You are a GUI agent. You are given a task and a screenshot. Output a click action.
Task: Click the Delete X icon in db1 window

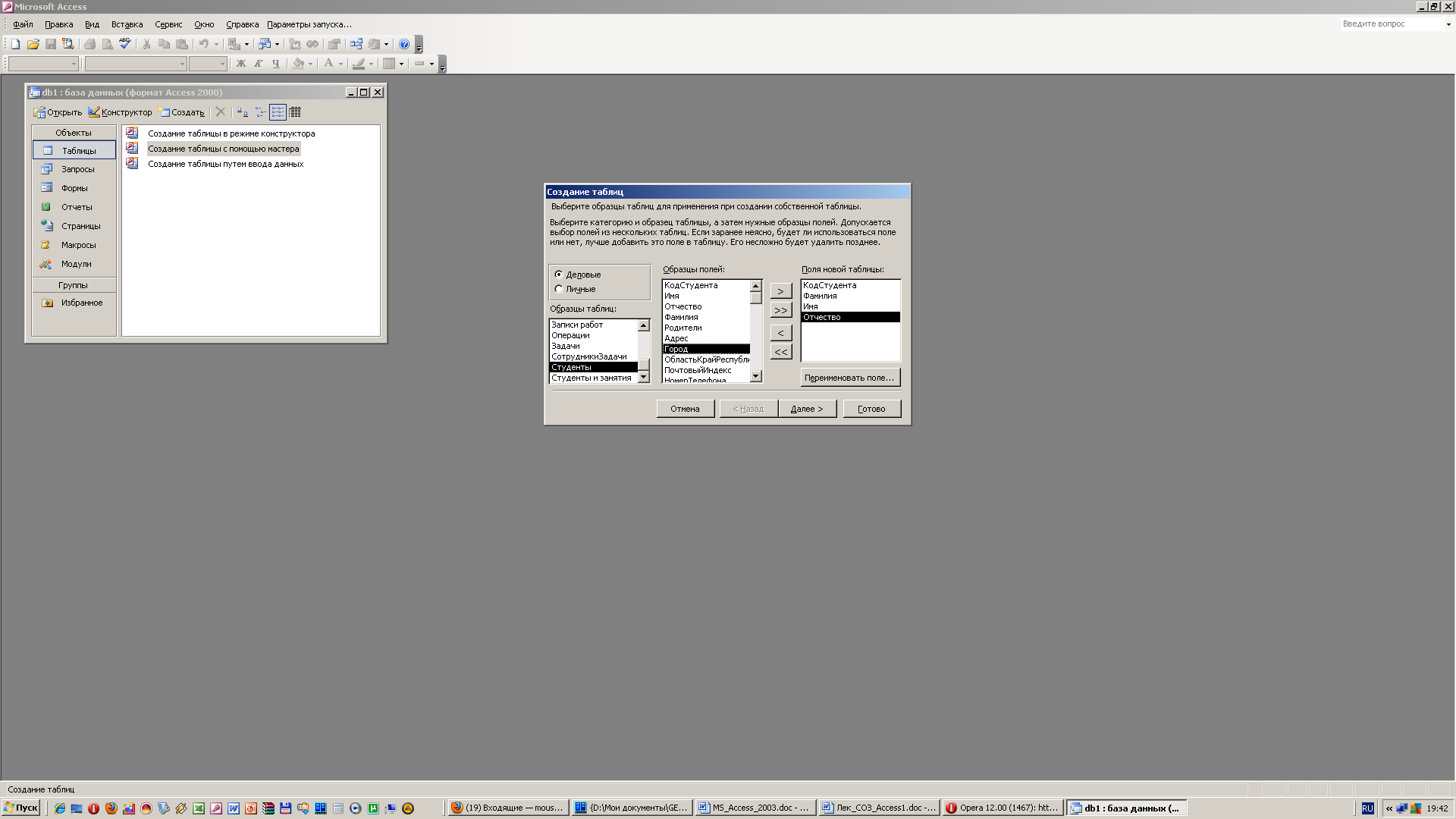(220, 112)
